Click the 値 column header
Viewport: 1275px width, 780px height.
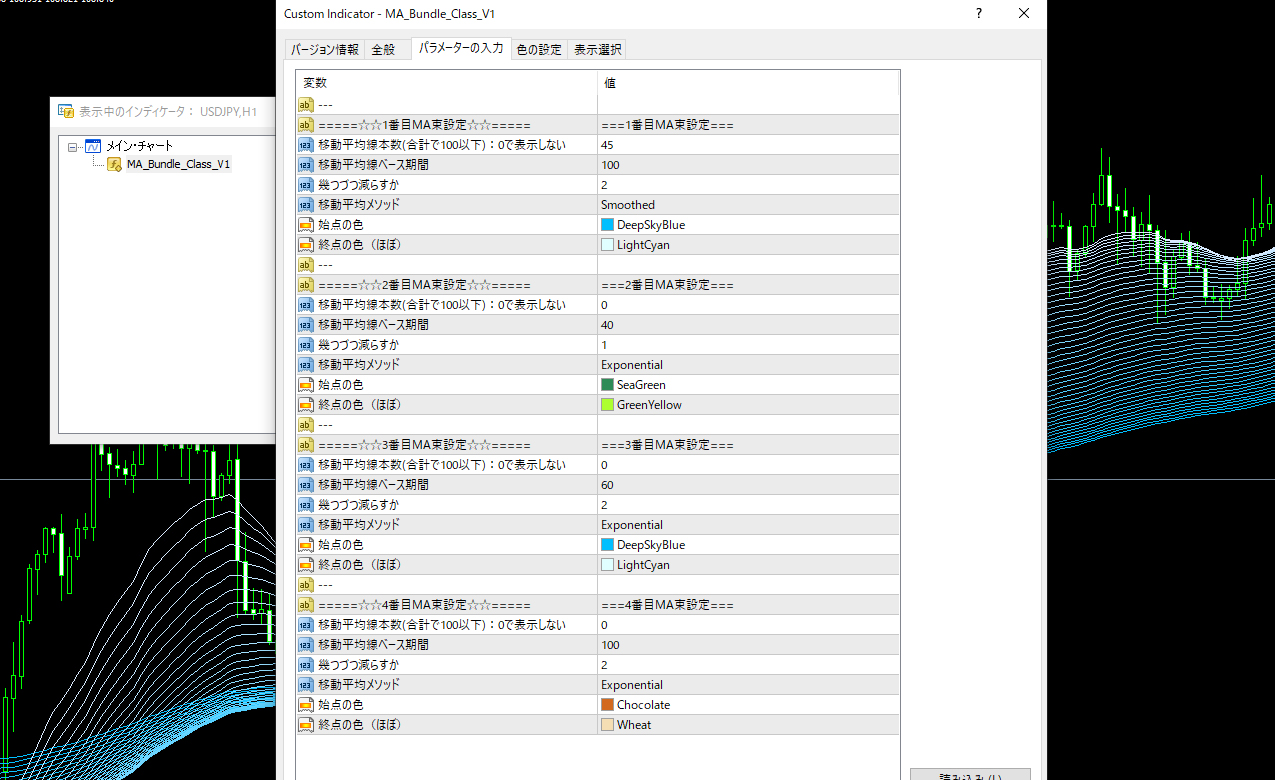point(748,83)
